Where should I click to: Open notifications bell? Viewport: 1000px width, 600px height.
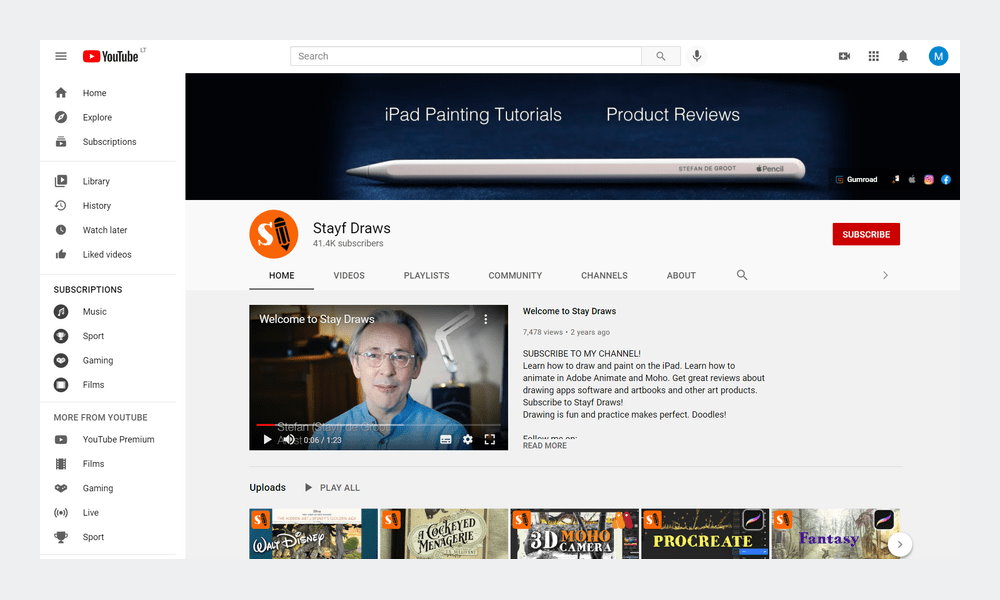point(903,56)
